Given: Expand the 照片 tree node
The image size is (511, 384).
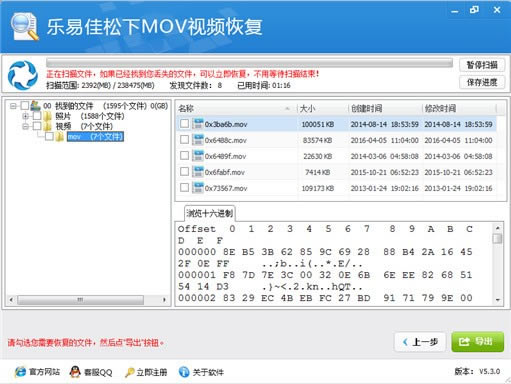Looking at the screenshot, I should click(26, 116).
